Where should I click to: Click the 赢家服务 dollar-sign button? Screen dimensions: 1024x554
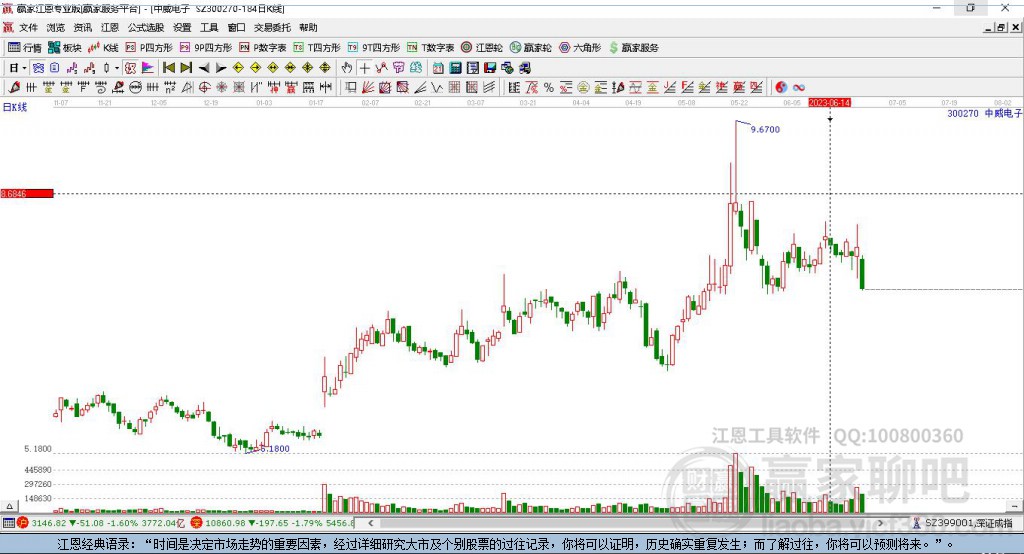tap(633, 48)
